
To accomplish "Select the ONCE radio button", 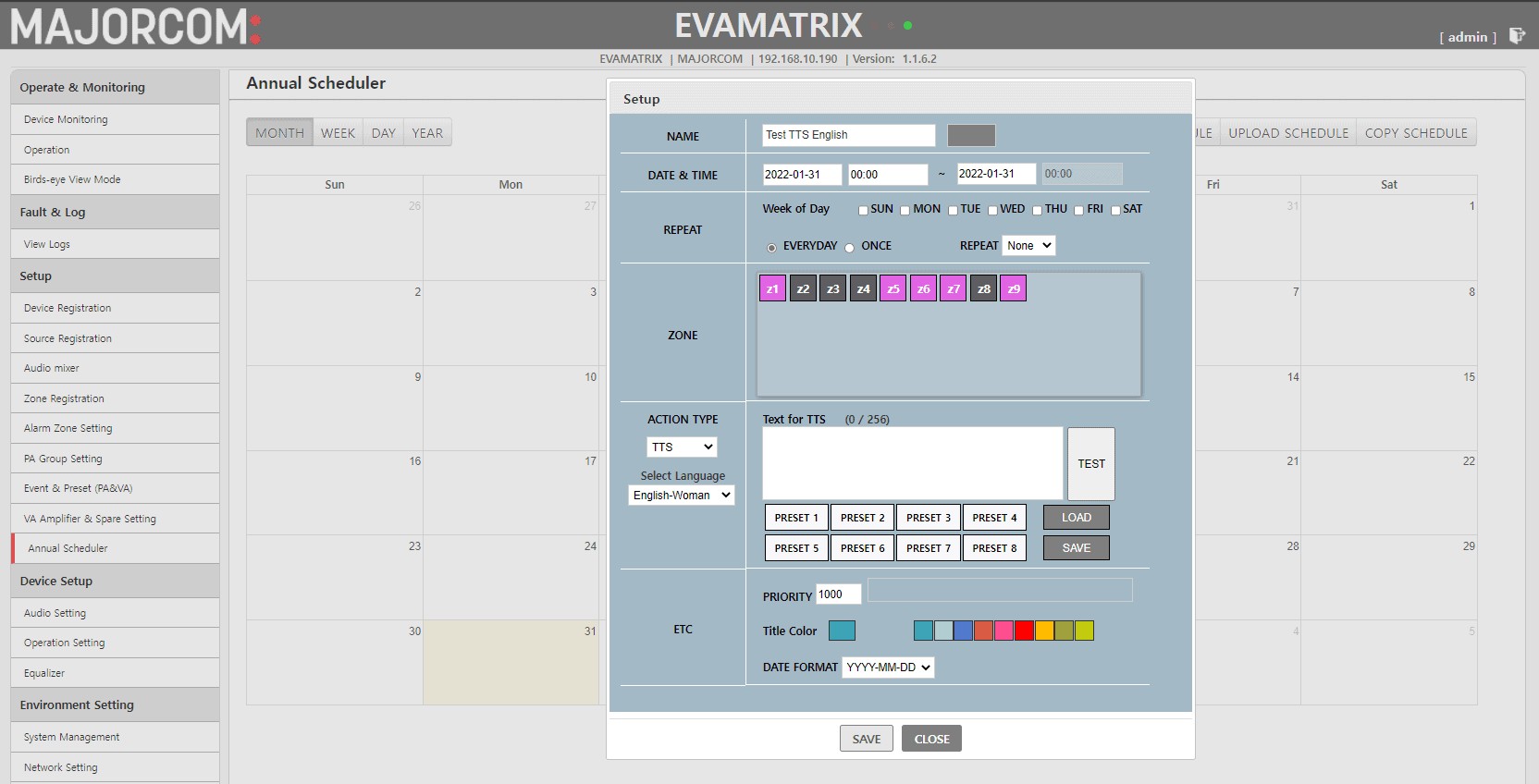I will (x=849, y=247).
